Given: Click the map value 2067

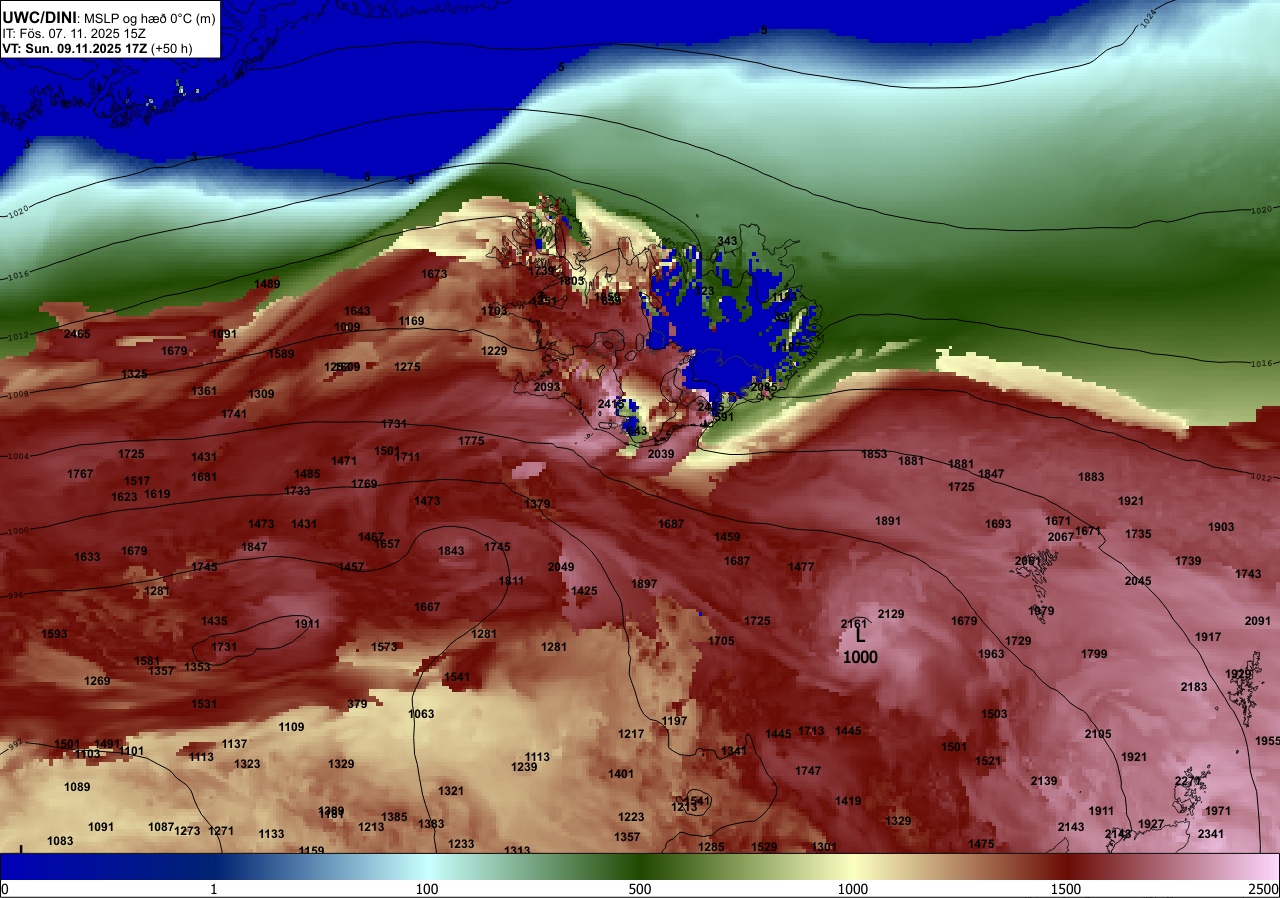Looking at the screenshot, I should tap(1060, 537).
